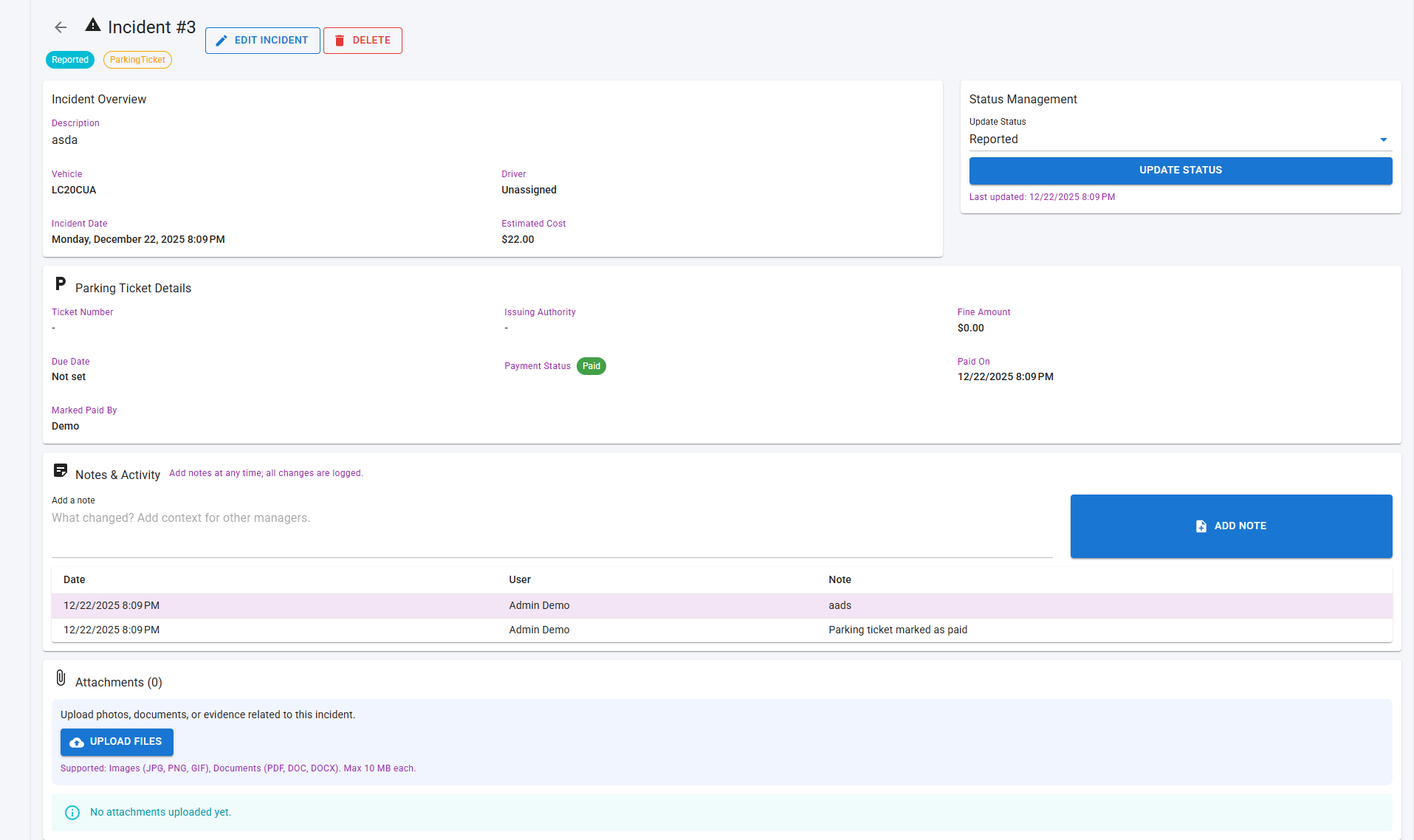
Task: Expand the Reported status selector chevron
Action: [x=1383, y=140]
